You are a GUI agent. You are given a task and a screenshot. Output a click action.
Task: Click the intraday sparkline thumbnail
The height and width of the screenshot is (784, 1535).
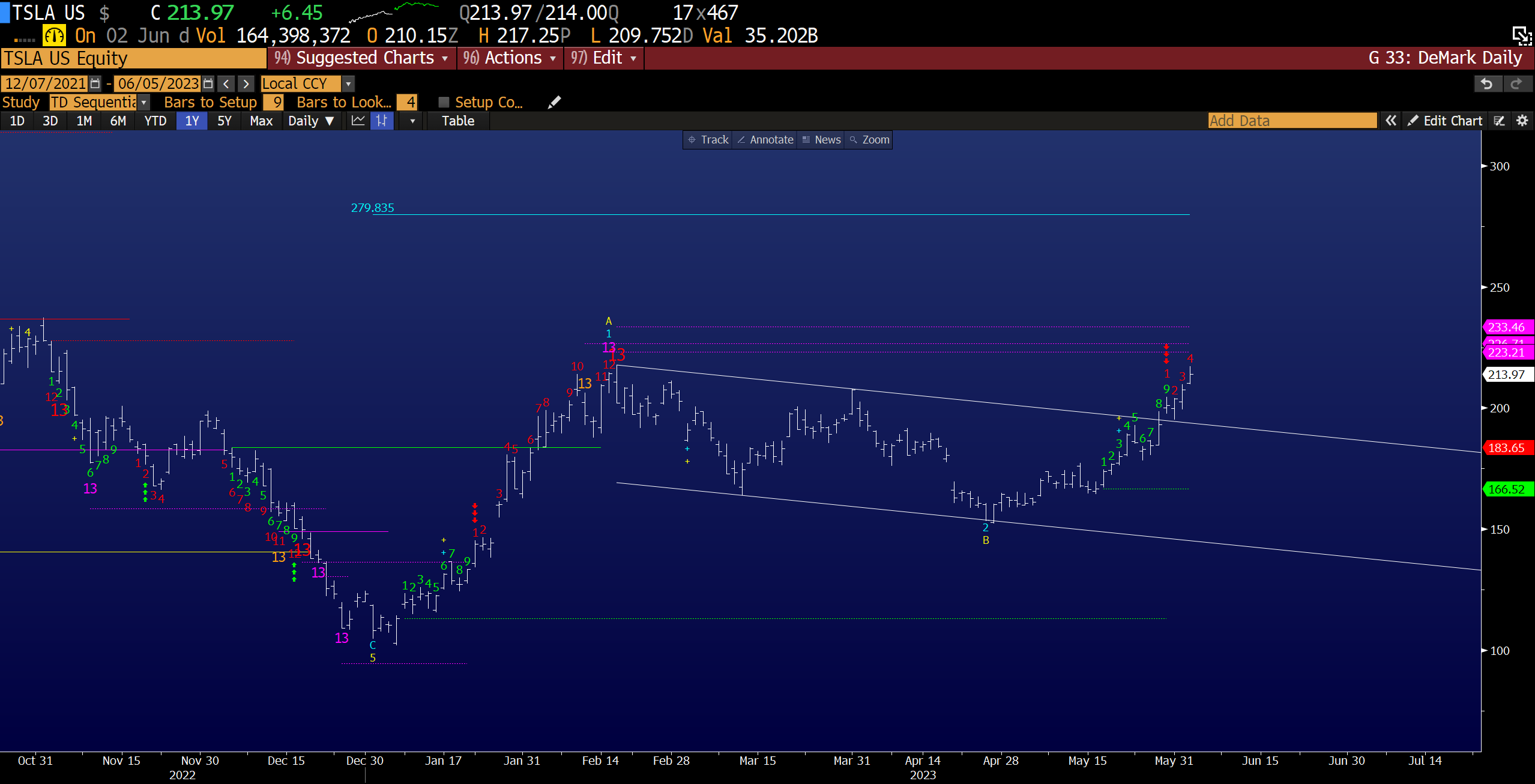[x=394, y=12]
